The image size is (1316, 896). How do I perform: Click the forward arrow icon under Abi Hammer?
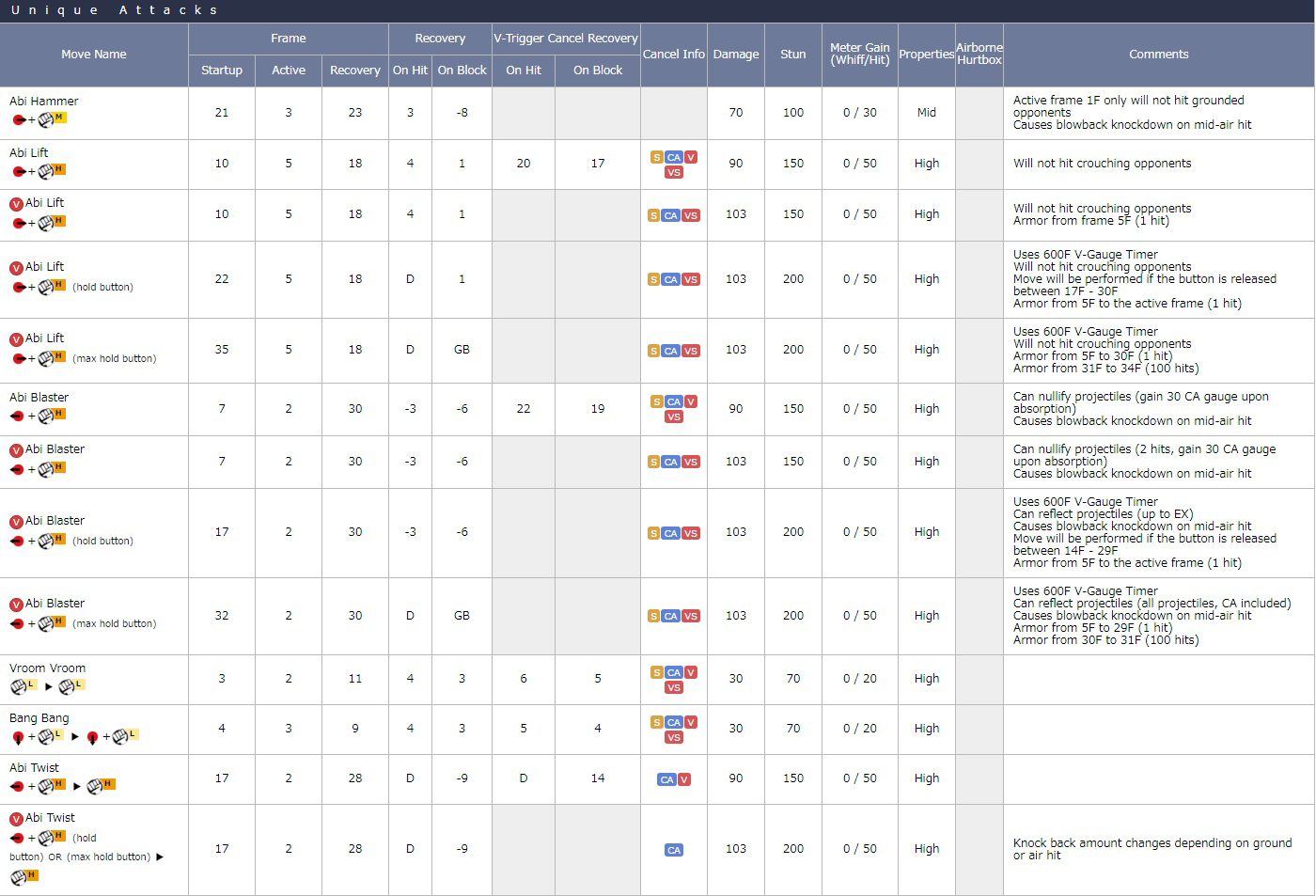(19, 120)
